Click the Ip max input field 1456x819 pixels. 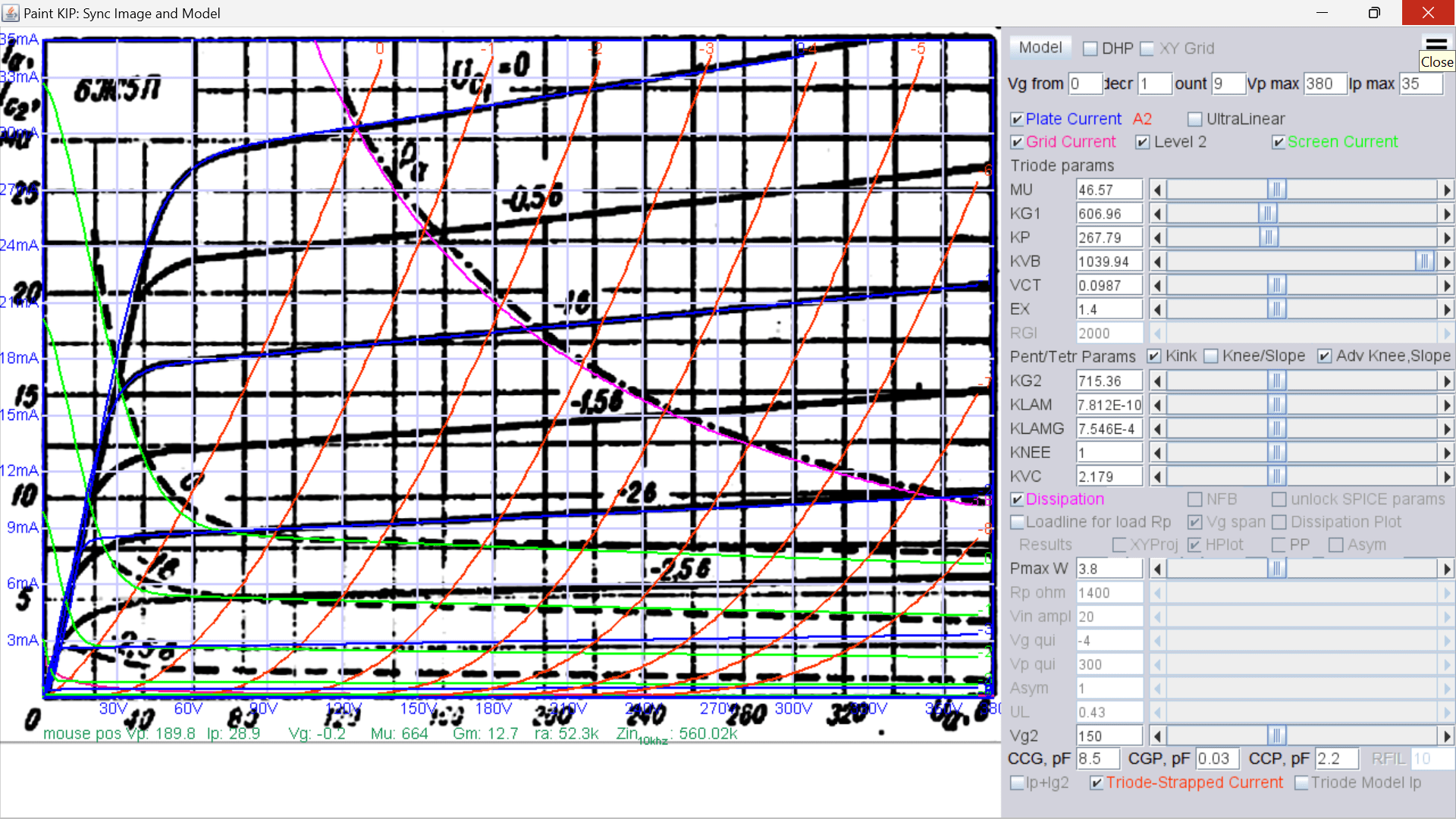pyautogui.click(x=1420, y=83)
